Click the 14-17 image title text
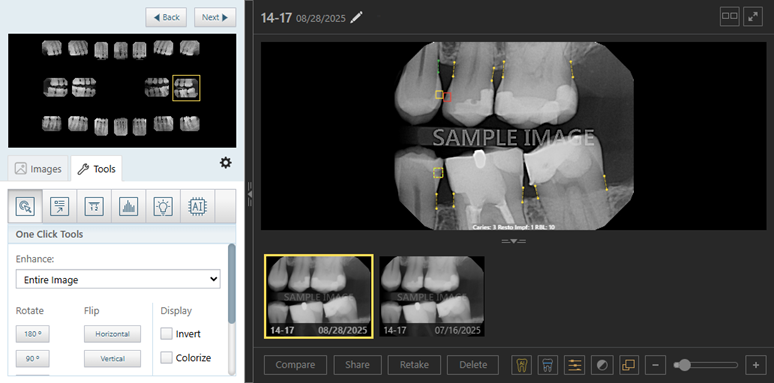The height and width of the screenshot is (383, 774). pos(276,18)
